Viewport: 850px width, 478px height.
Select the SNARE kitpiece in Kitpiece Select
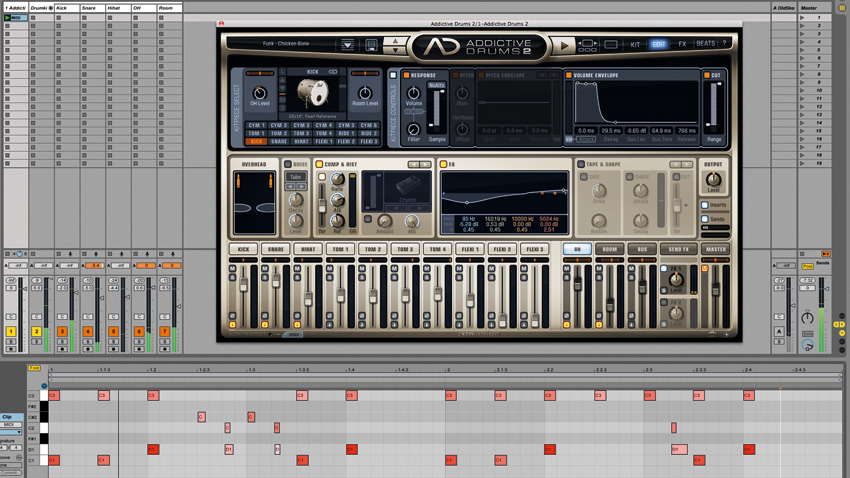(x=279, y=141)
